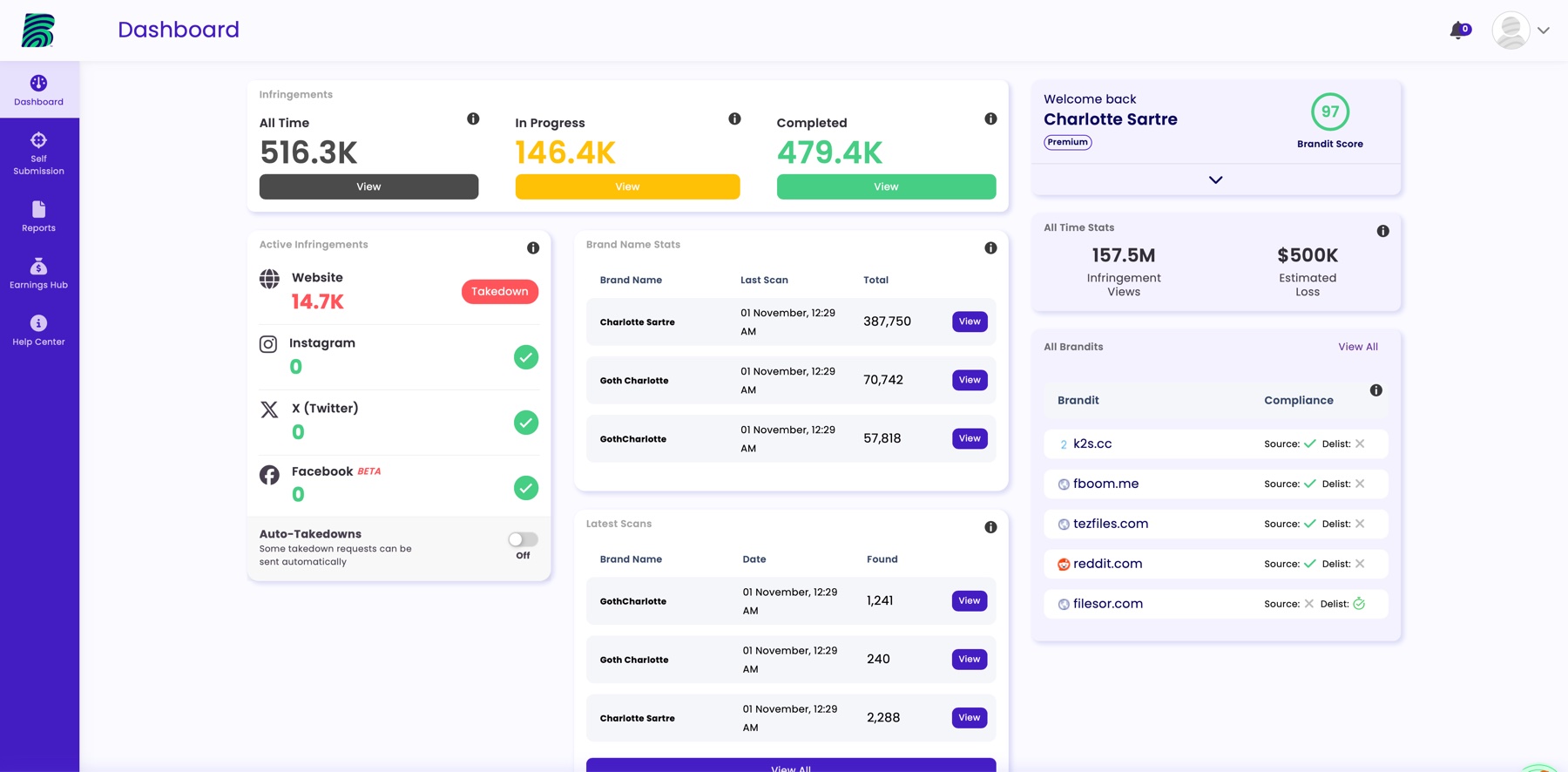View All Time infringements
The image size is (1568, 772).
[368, 186]
